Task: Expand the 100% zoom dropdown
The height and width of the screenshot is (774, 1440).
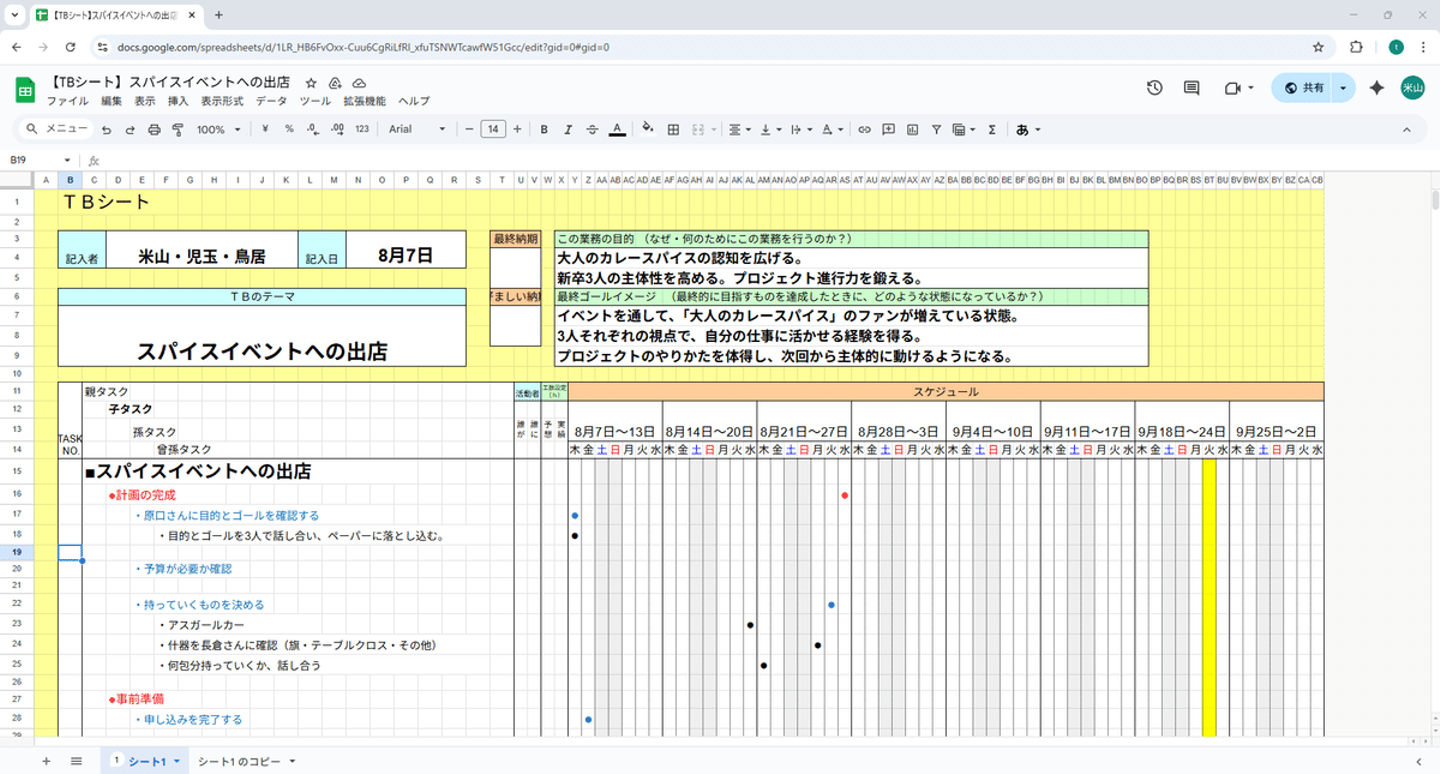Action: pyautogui.click(x=219, y=129)
